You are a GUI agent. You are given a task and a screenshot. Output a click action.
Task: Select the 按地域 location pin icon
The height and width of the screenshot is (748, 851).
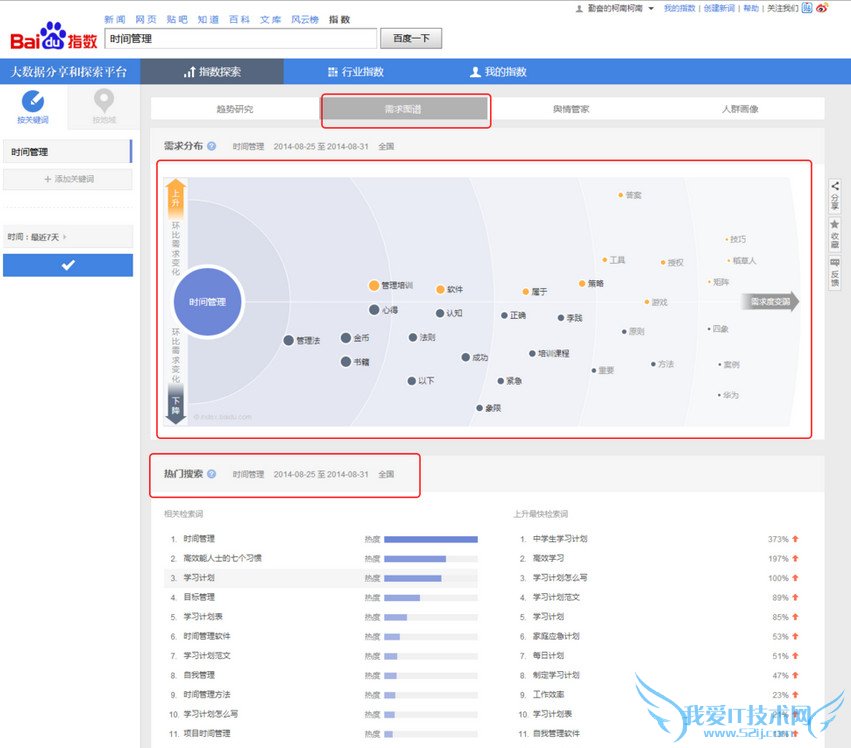(104, 101)
